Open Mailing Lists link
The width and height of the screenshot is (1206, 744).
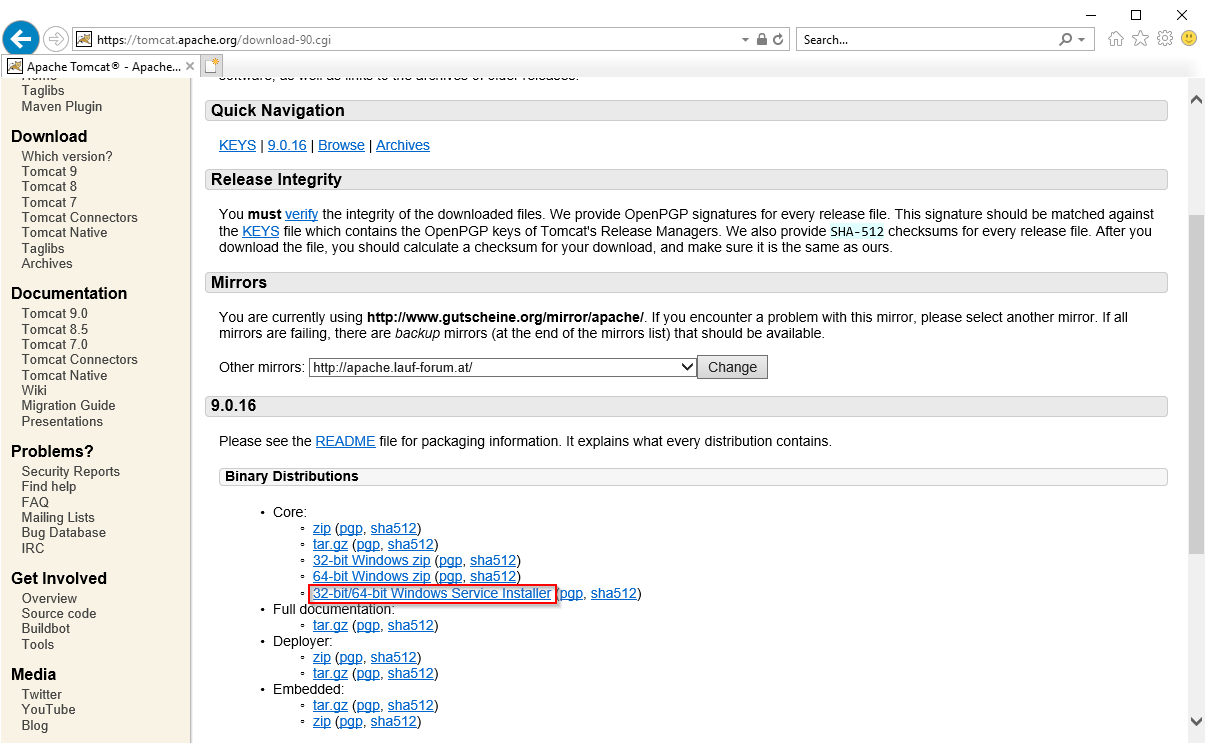(x=58, y=517)
